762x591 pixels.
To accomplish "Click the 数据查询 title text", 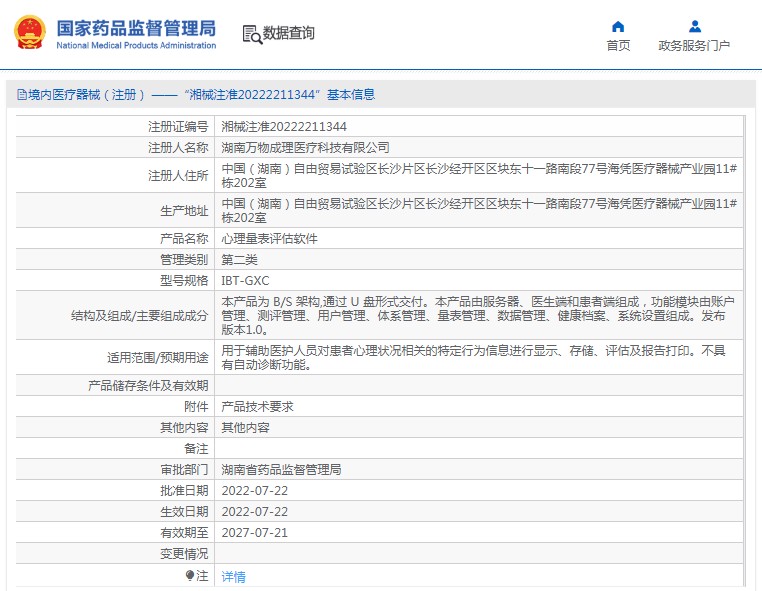I will click(289, 34).
